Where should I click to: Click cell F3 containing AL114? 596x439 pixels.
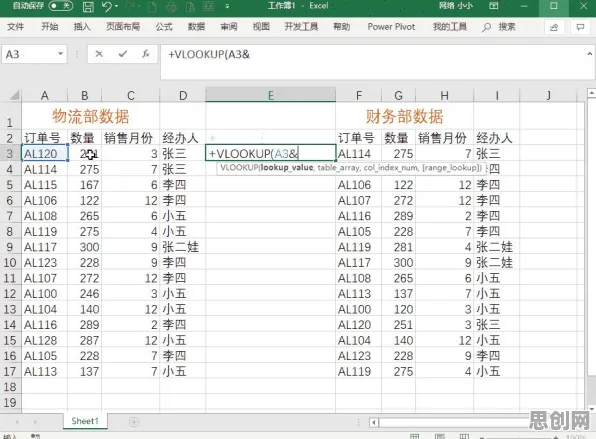click(358, 154)
